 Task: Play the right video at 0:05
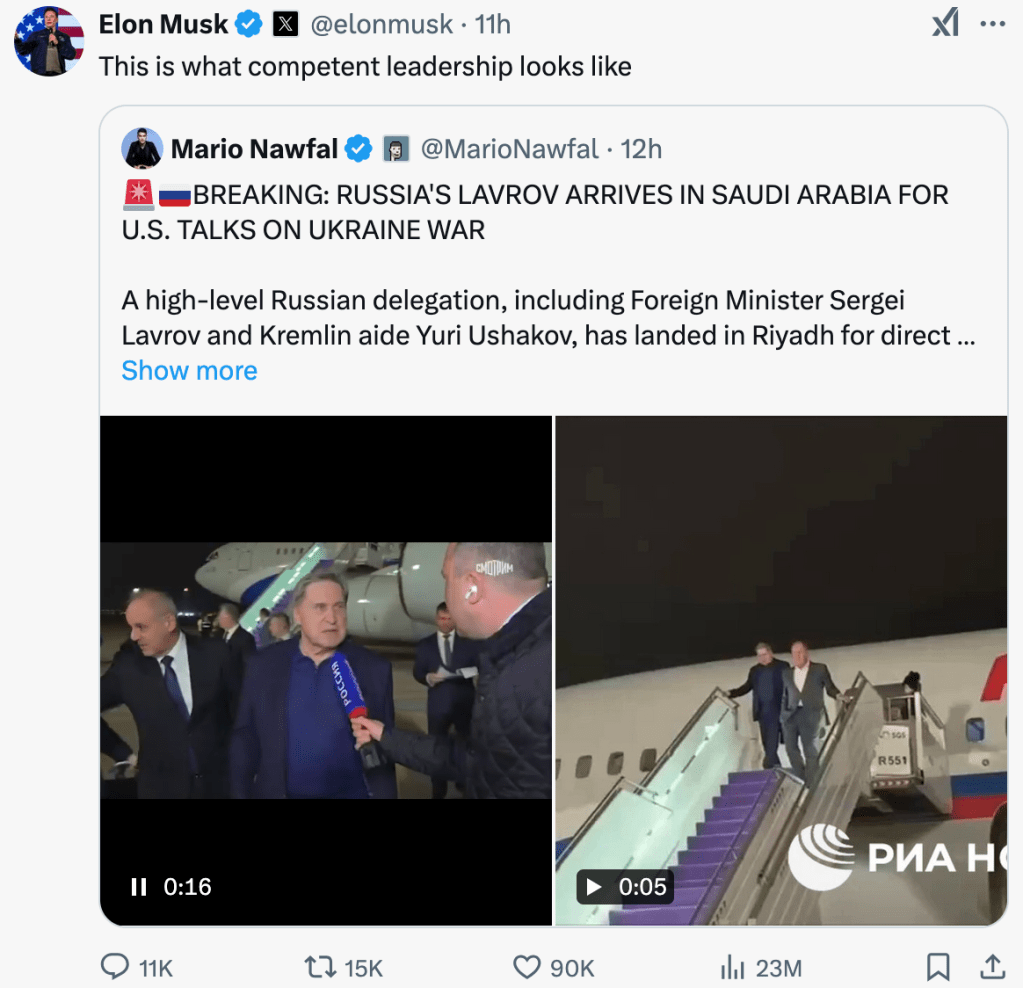pos(594,886)
